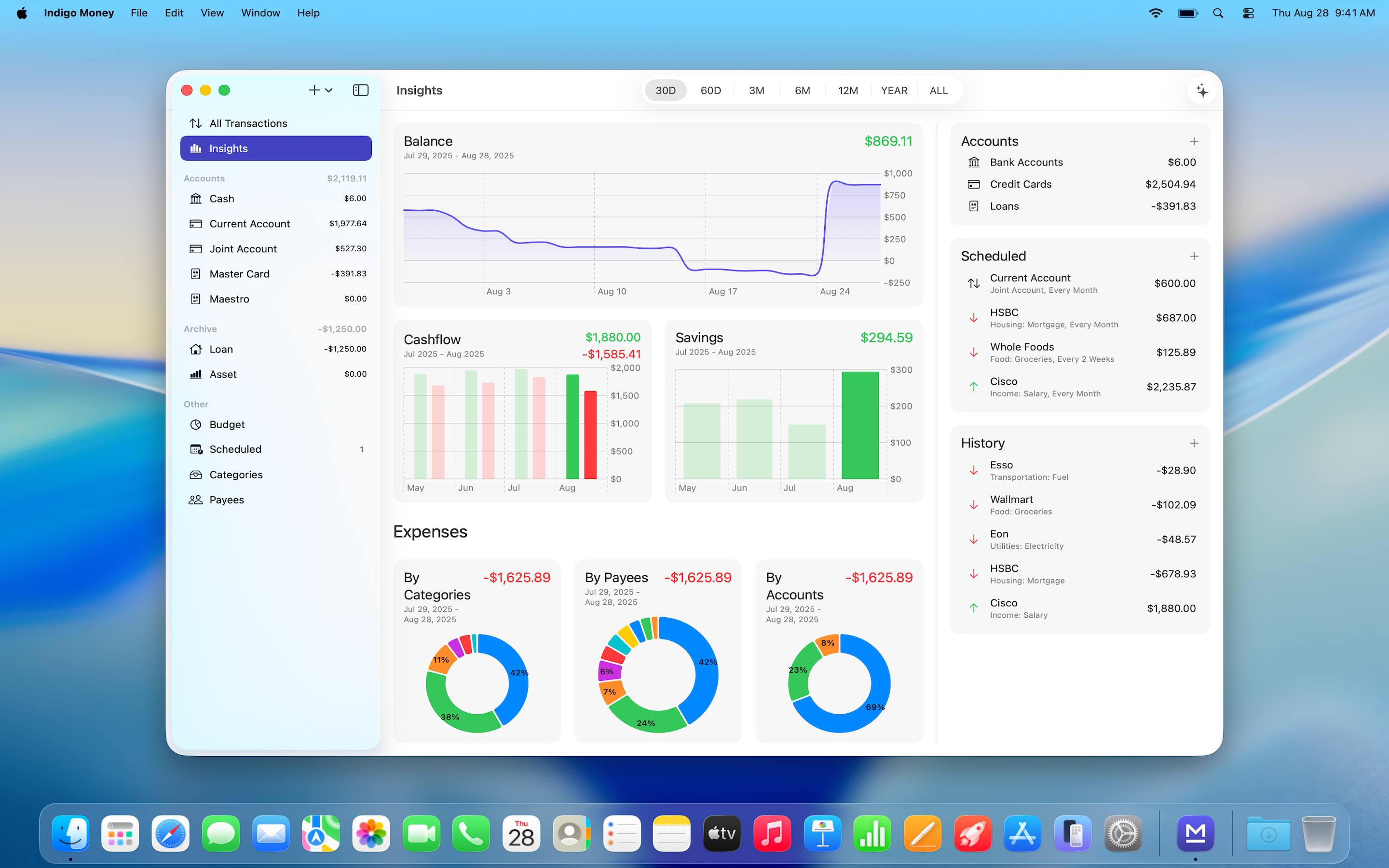Click the August bar in Savings chart

click(860, 425)
